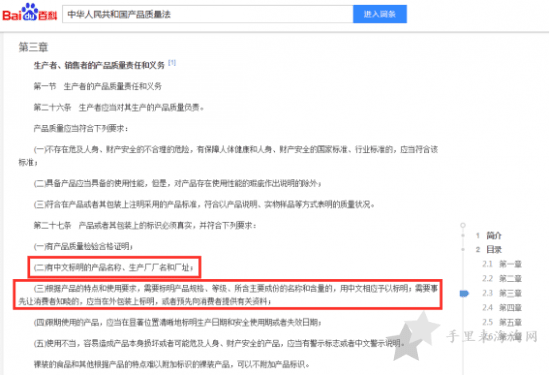550x375 pixels.
Task: Select the bold 生产者、销售者的产品质量责任和义务 title
Action: tap(99, 65)
